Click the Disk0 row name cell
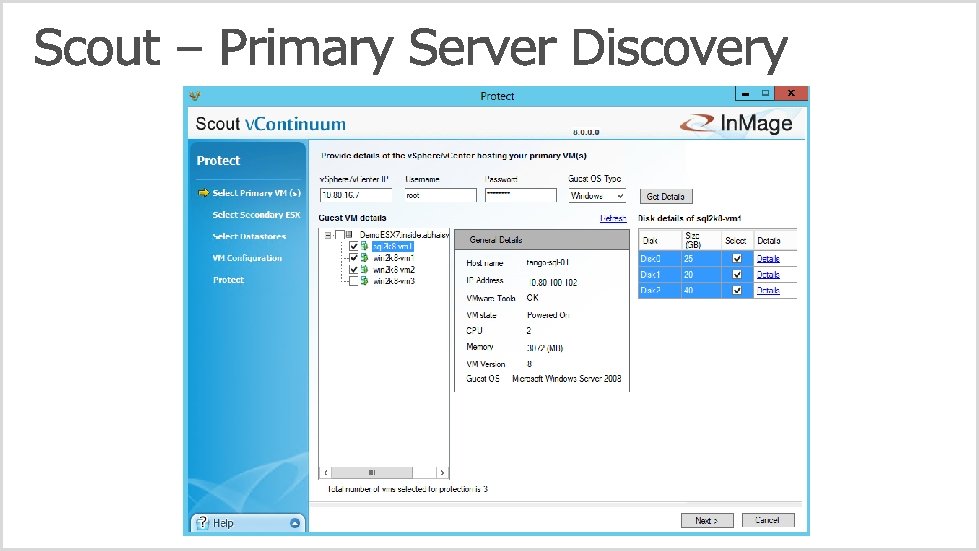 tap(659, 258)
